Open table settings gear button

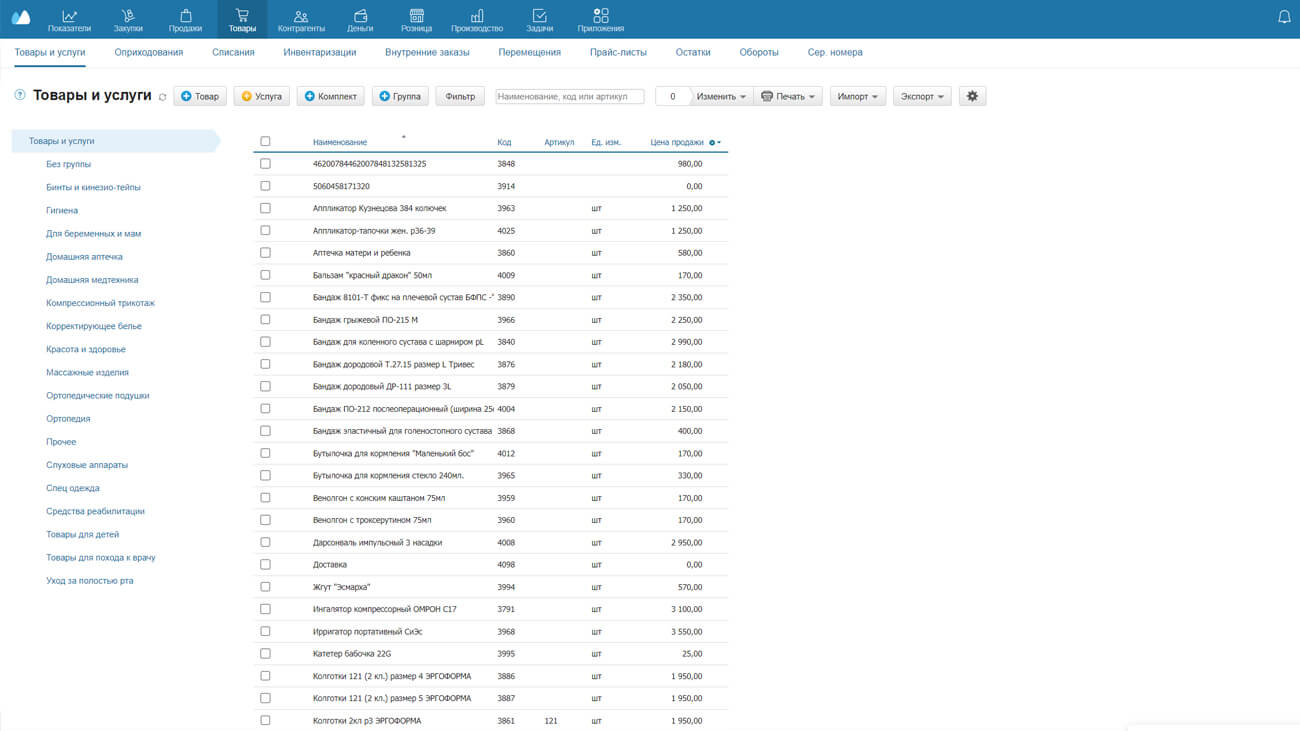click(972, 96)
